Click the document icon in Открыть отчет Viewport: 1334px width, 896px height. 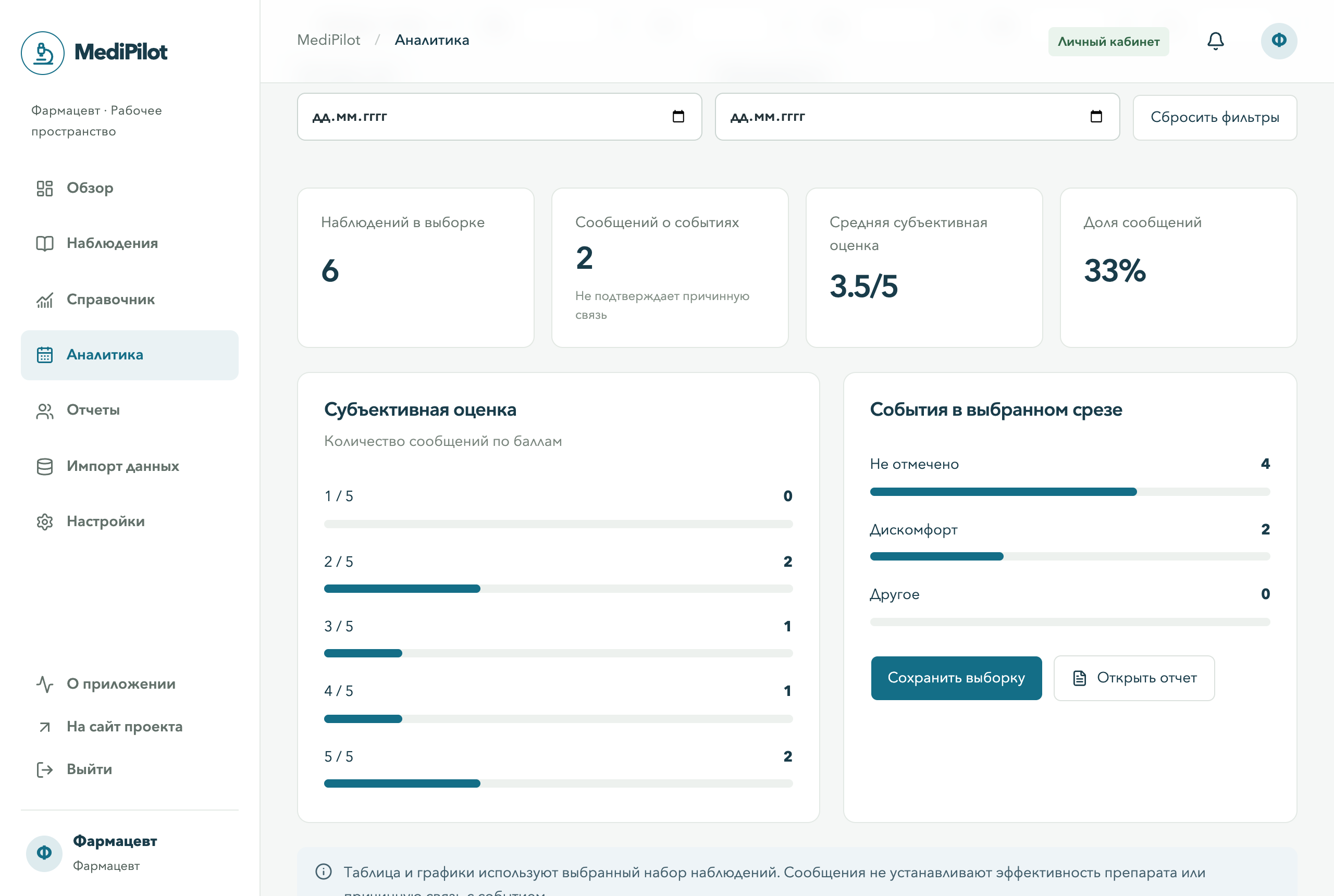click(x=1079, y=678)
